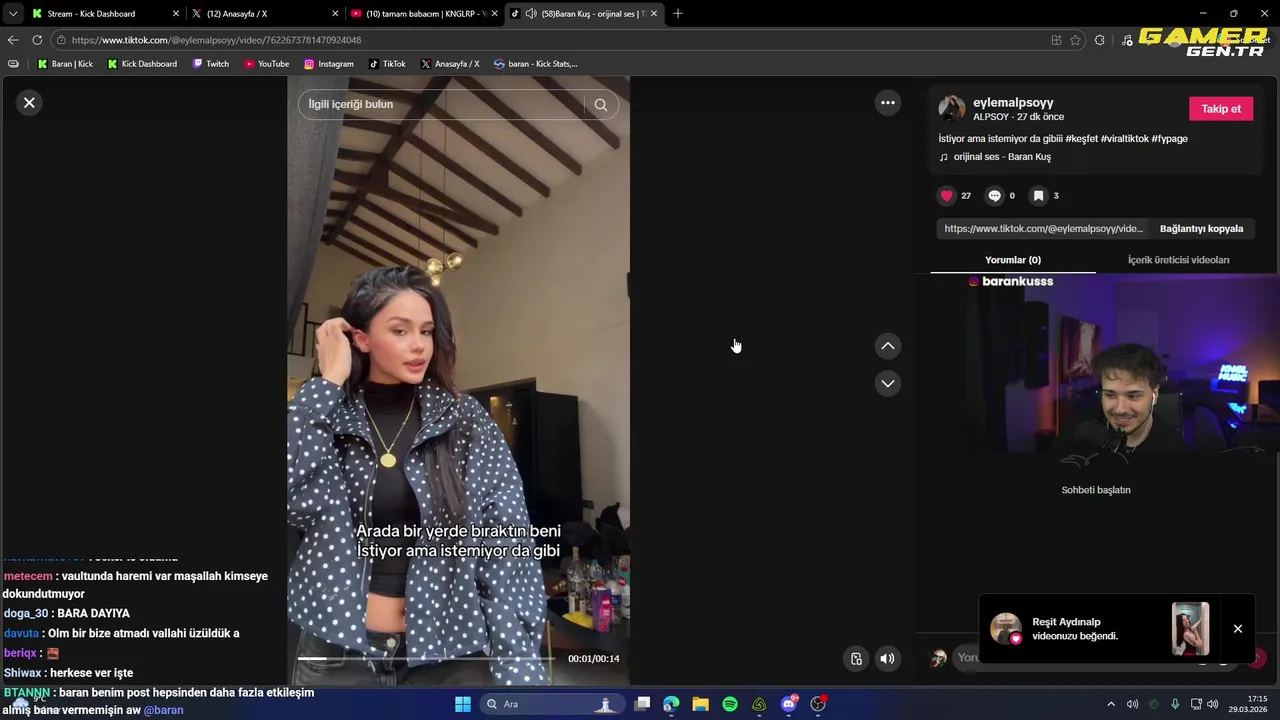This screenshot has height=720, width=1280.
Task: Open Discord from taskbar
Action: pos(789,704)
